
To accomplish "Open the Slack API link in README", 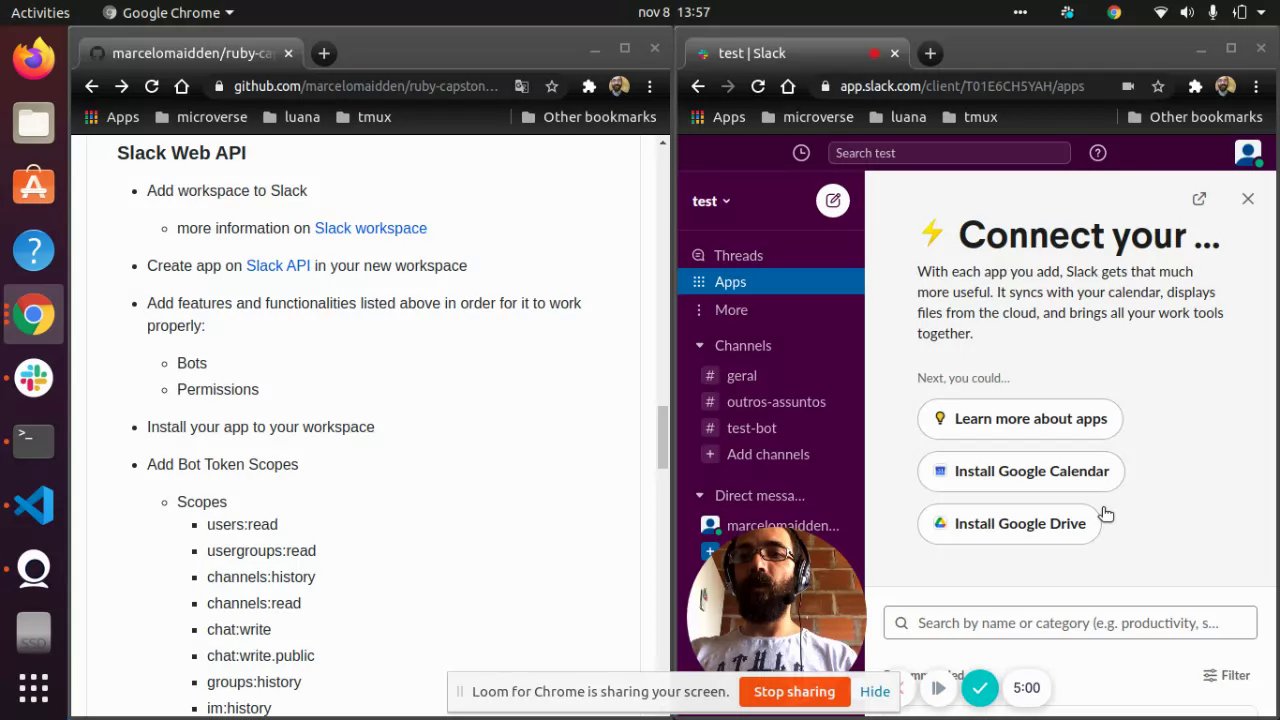I will (x=278, y=266).
